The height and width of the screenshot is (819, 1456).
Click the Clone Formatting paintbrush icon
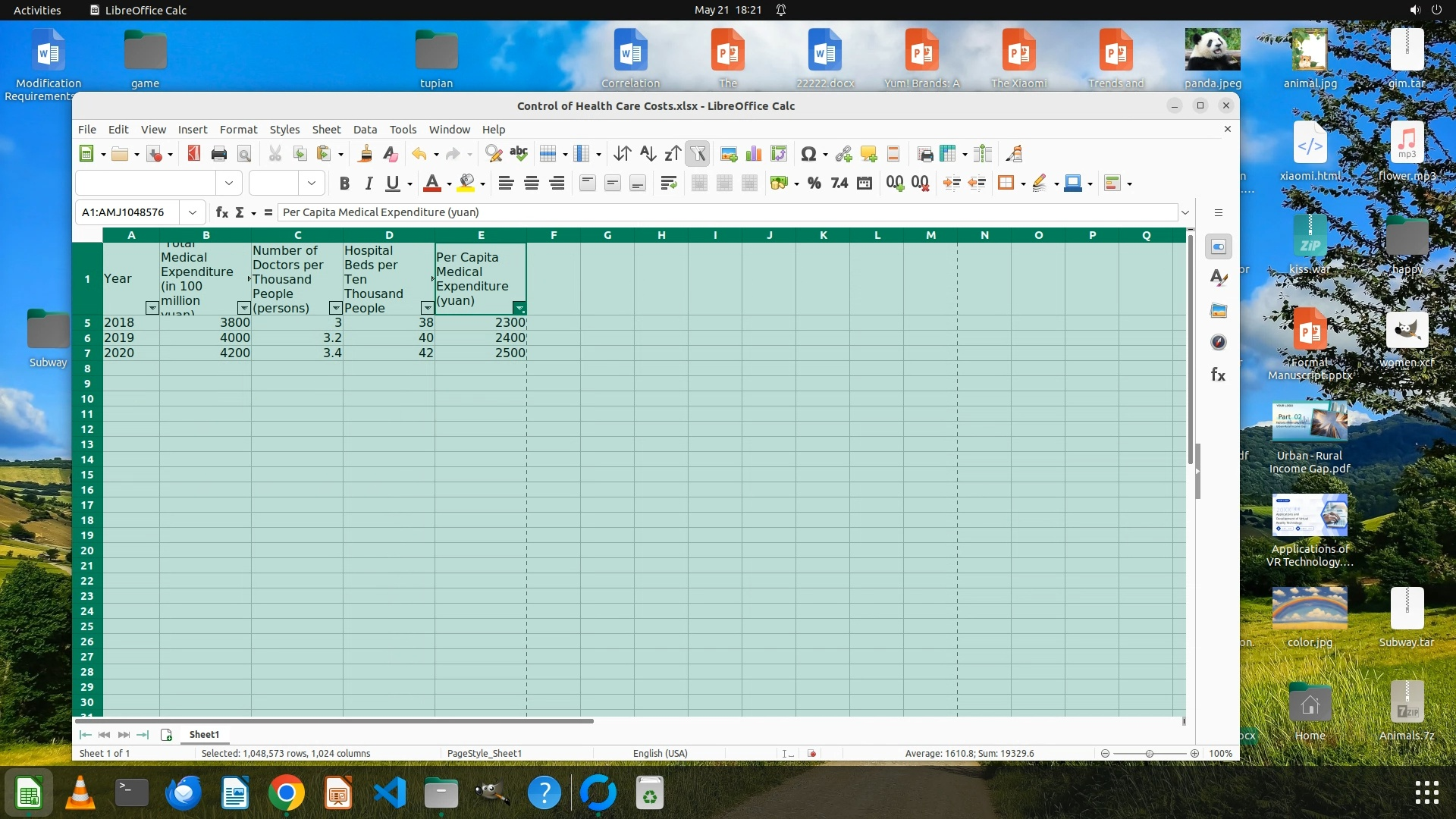(365, 154)
